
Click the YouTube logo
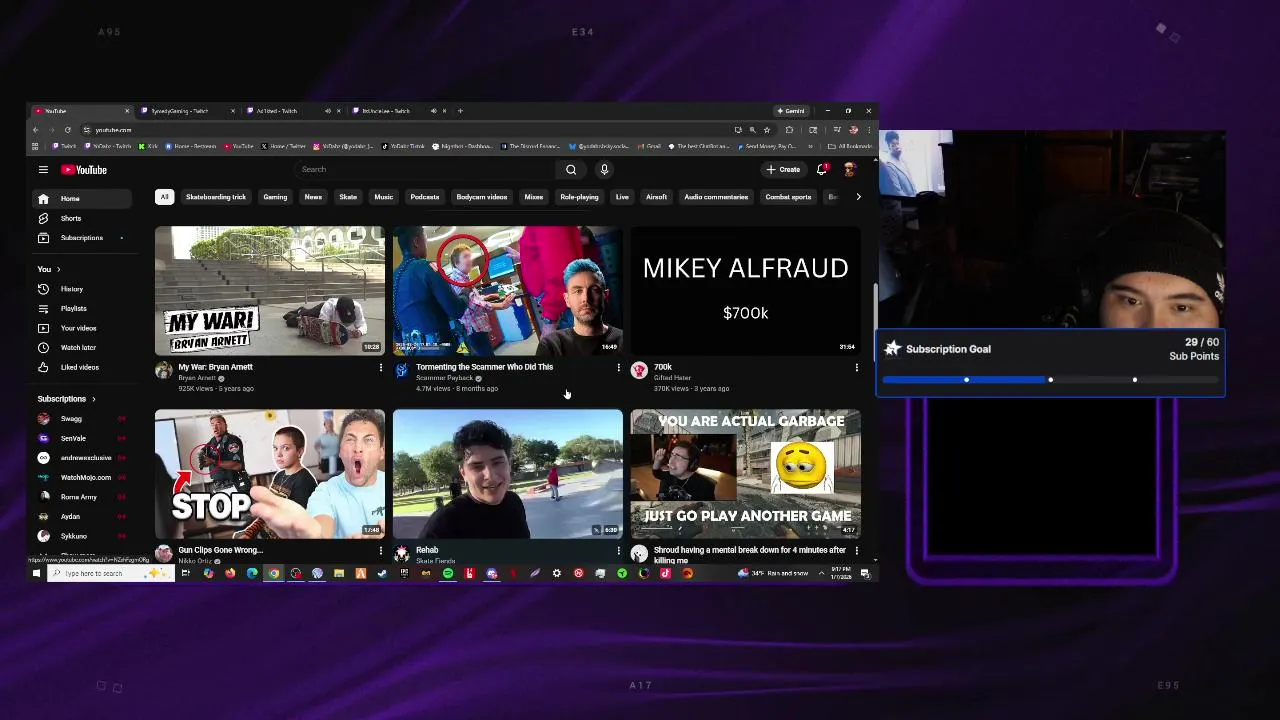(84, 170)
